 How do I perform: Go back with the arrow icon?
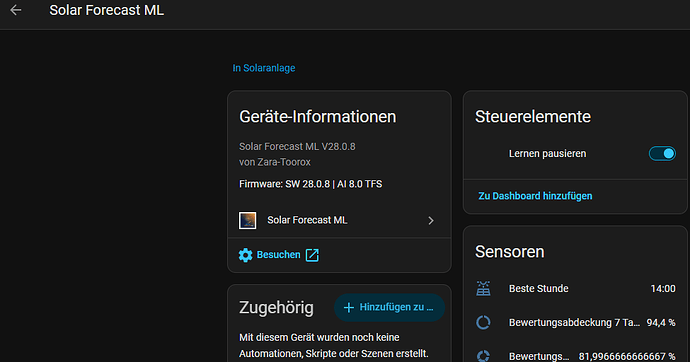click(16, 10)
